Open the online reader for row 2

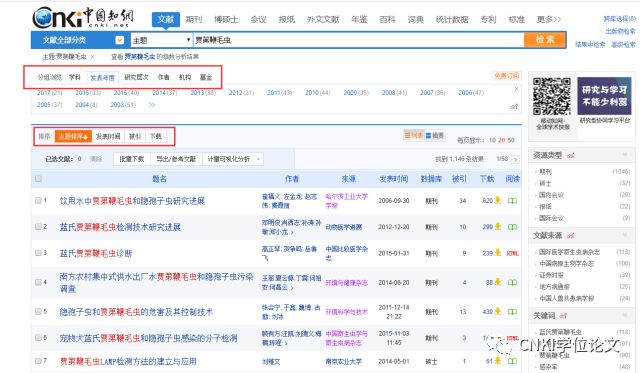(512, 226)
